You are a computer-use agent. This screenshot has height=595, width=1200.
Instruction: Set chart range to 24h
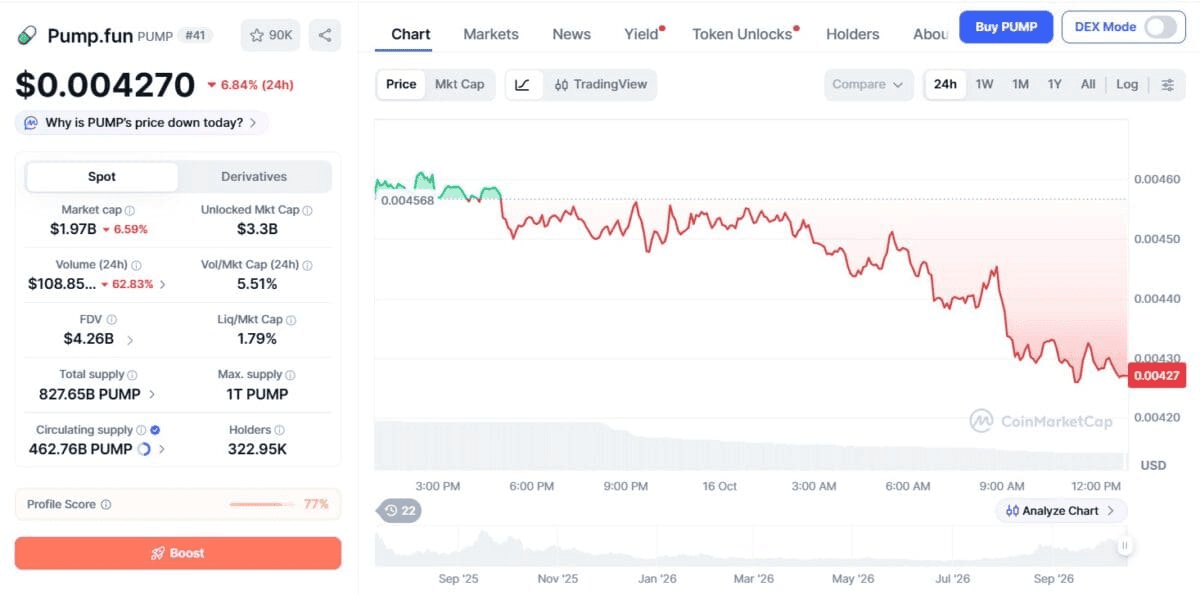[945, 84]
